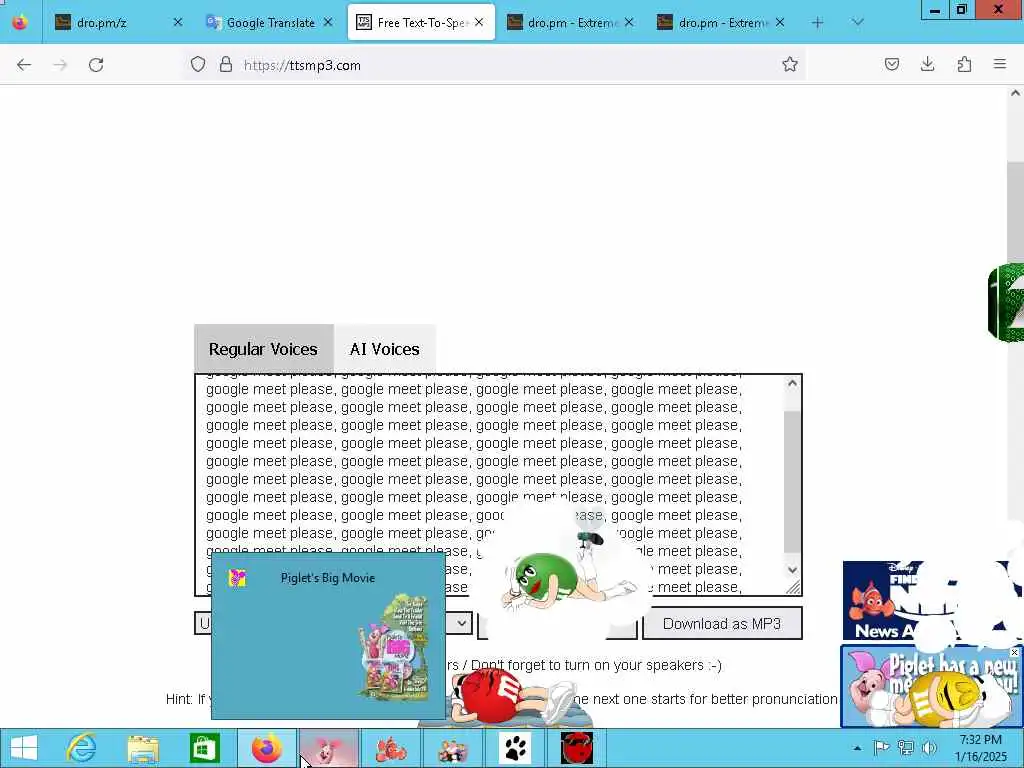Image resolution: width=1024 pixels, height=768 pixels.
Task: Click the ttsmp3.com address bar
Action: 496,65
